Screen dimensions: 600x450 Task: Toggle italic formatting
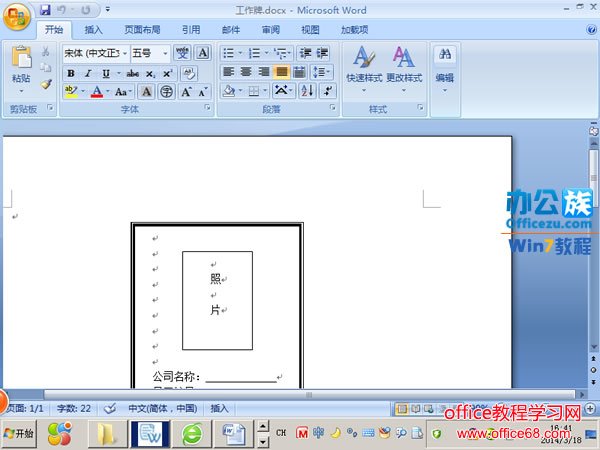[x=88, y=73]
